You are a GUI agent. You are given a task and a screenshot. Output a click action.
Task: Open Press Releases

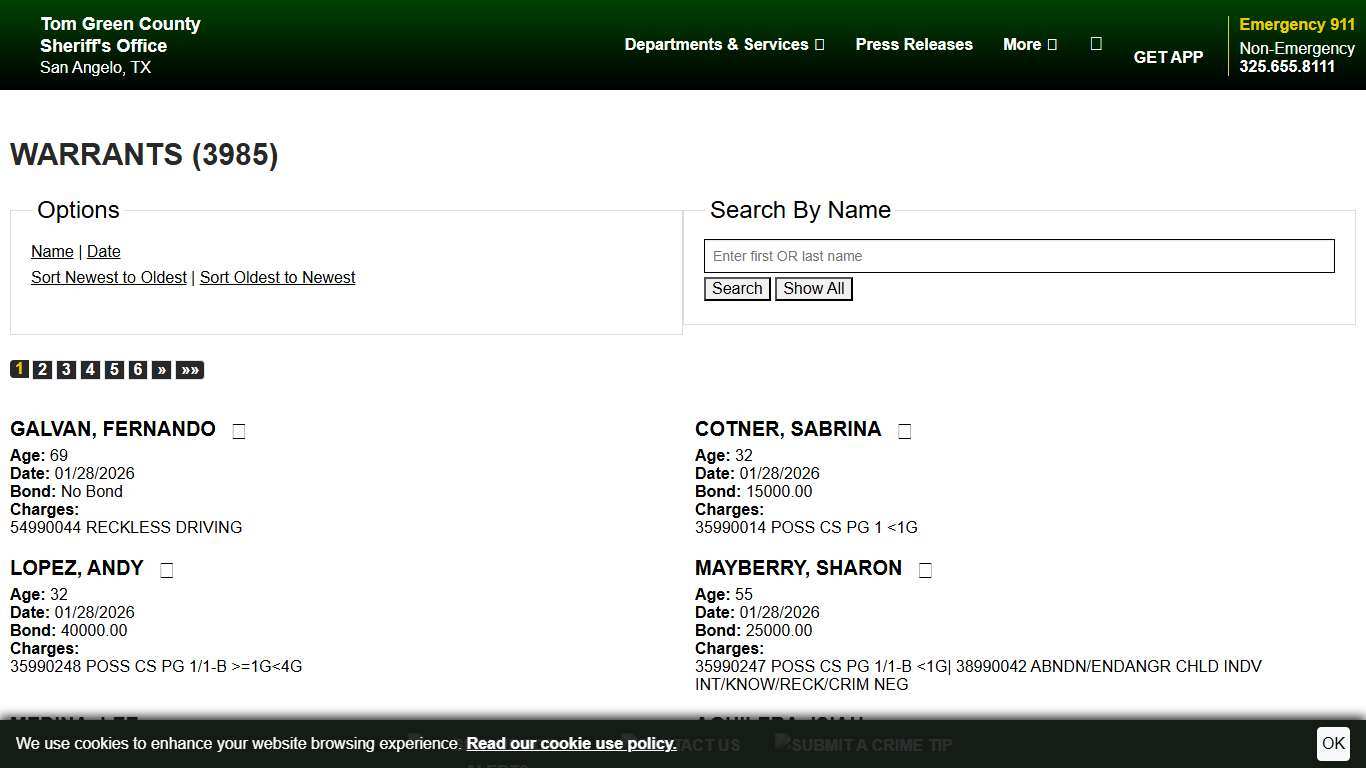pos(913,44)
